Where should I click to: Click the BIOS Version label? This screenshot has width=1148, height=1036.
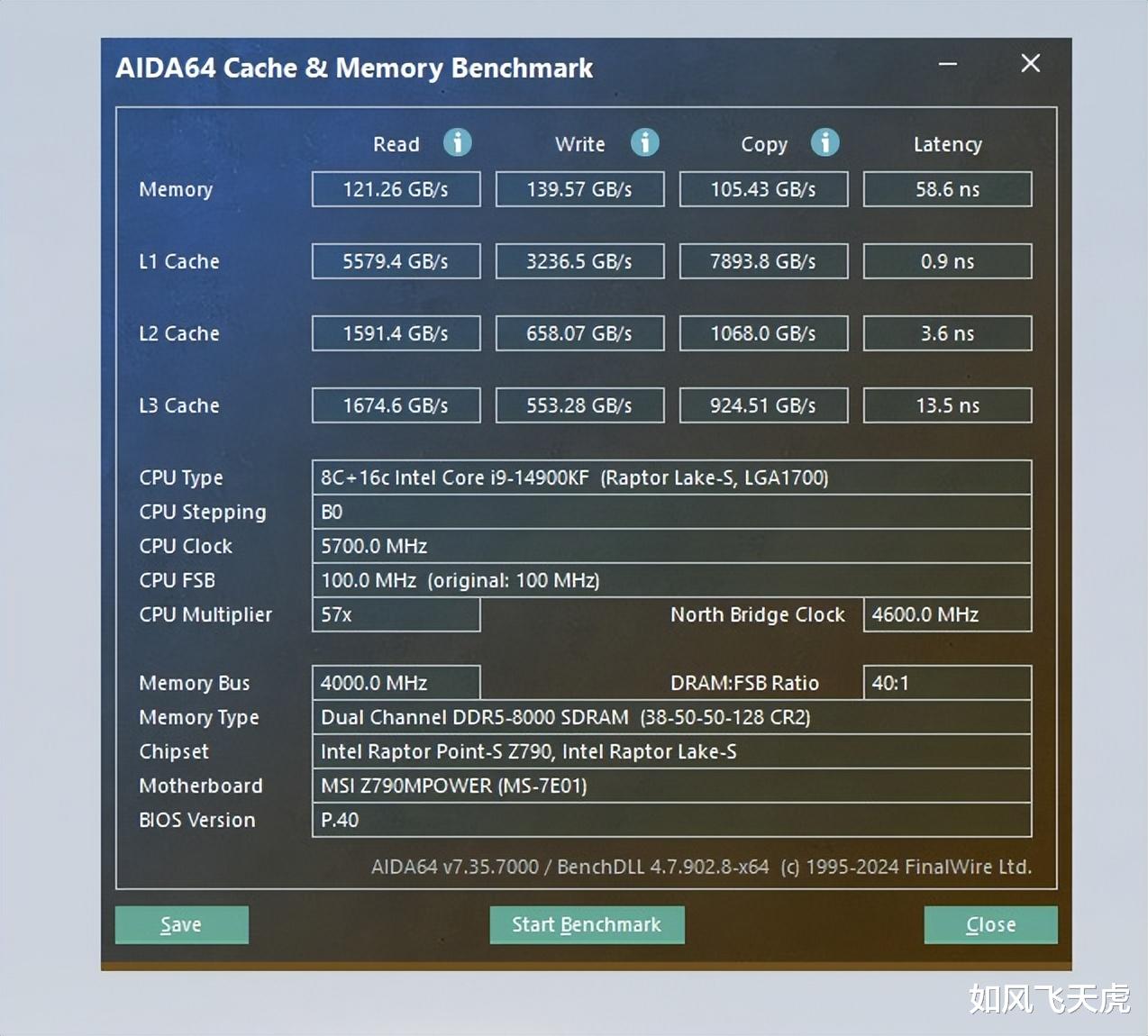click(197, 820)
